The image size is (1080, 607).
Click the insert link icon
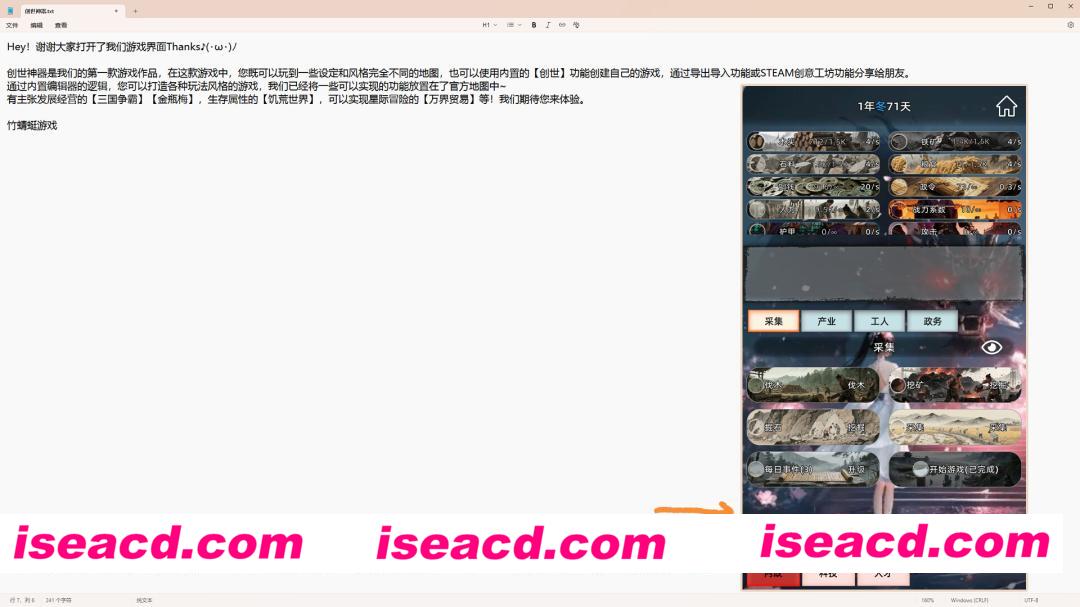point(562,25)
